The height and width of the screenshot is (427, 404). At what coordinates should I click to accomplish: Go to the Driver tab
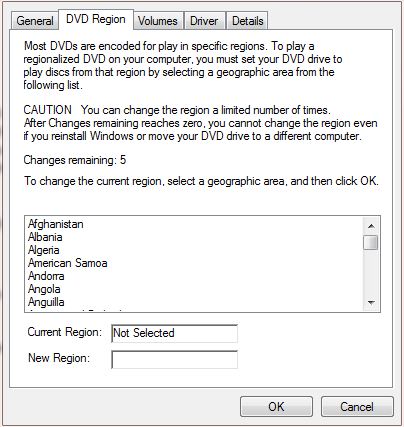pos(204,21)
